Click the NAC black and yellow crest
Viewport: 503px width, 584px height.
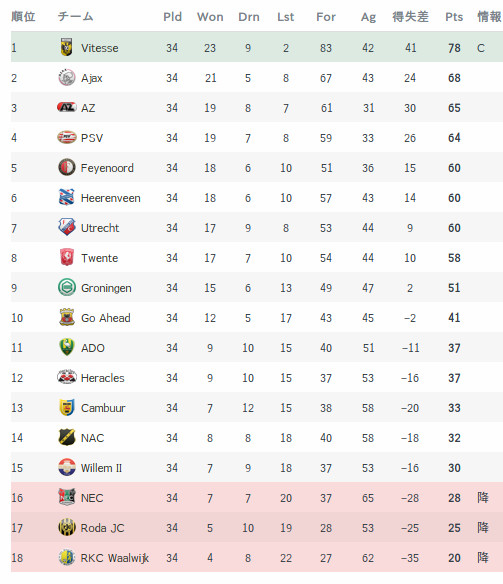(67, 437)
